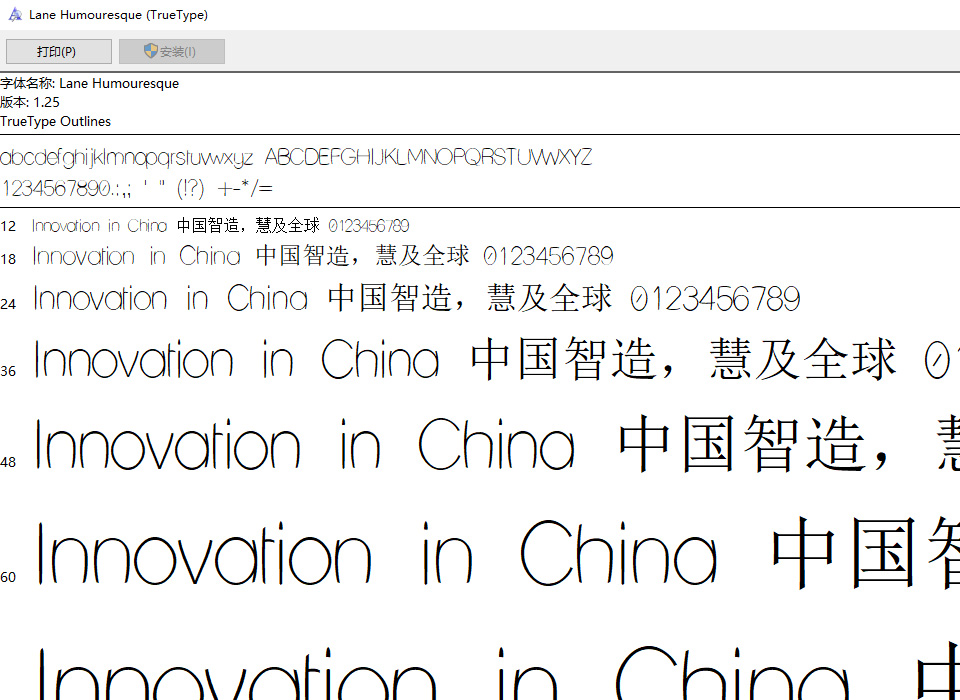
Task: Click the uppercase alphabet sample 'ABCDEFGHIJKLMNOPQRSTUVWXYZ'
Action: click(x=429, y=157)
